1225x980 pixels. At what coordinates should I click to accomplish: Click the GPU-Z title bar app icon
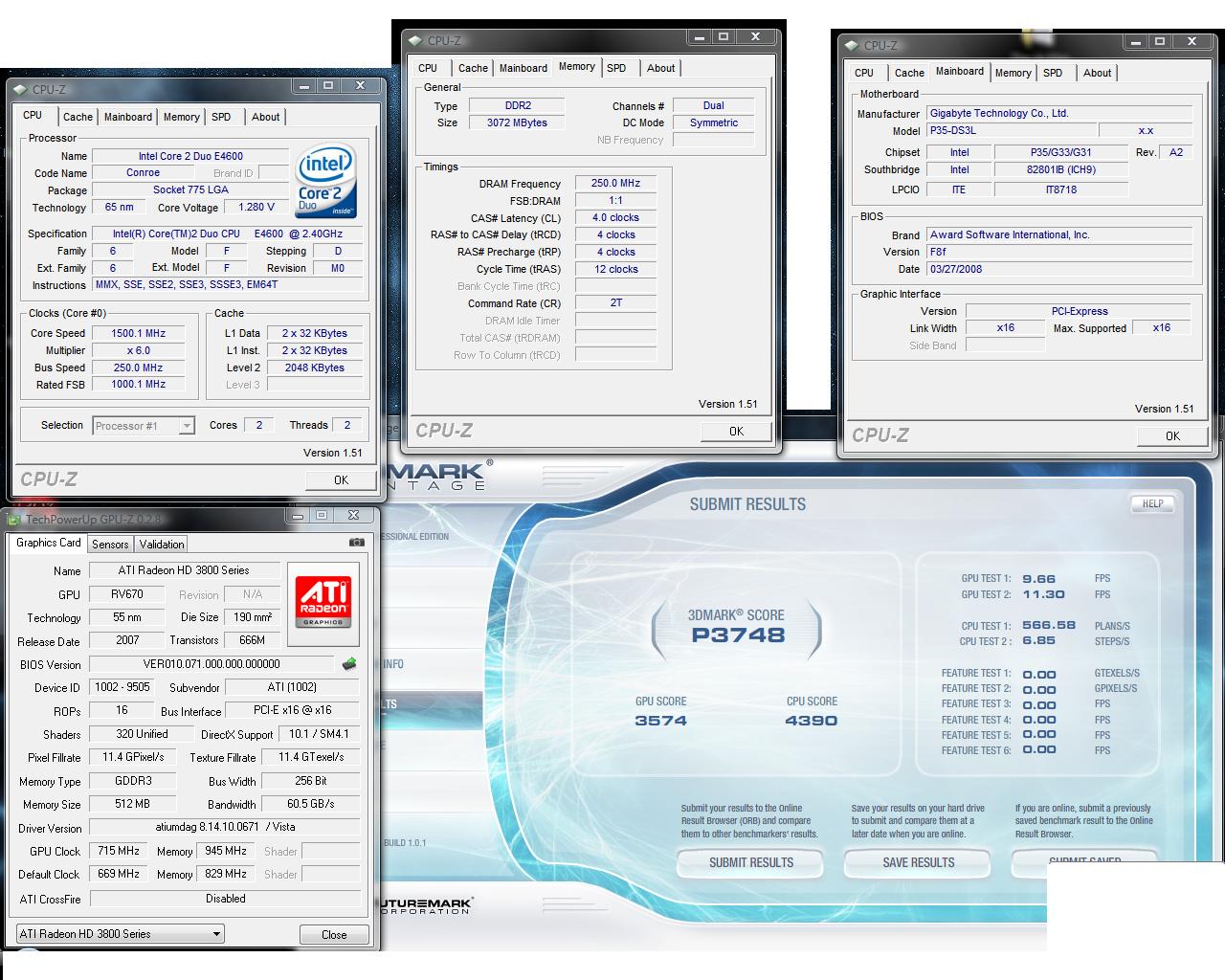click(x=15, y=519)
